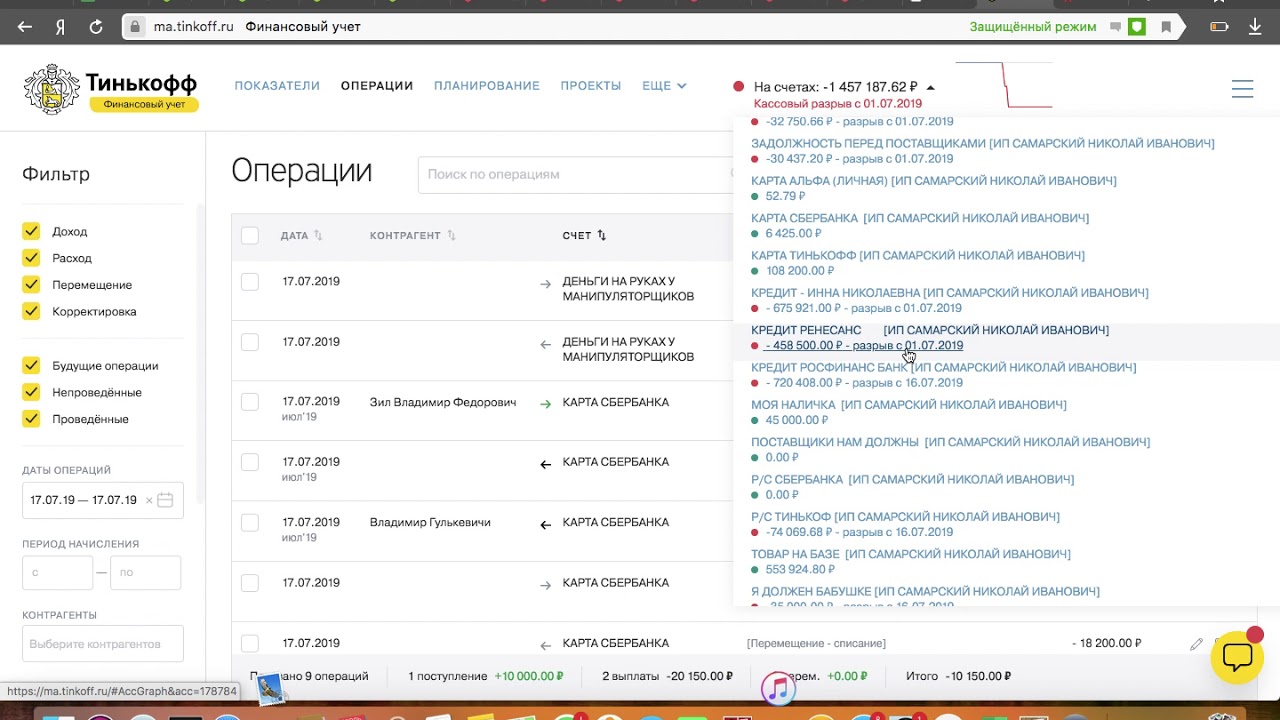
Task: Open the ПРОЕКТЫ section
Action: click(591, 86)
